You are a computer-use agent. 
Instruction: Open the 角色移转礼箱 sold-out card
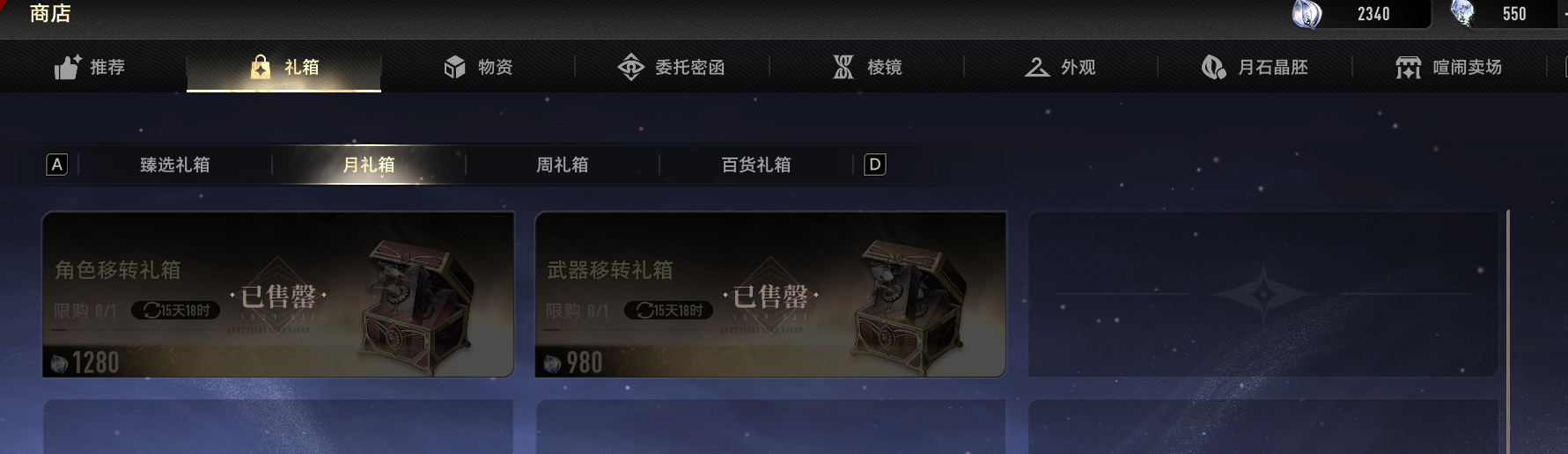[x=278, y=295]
